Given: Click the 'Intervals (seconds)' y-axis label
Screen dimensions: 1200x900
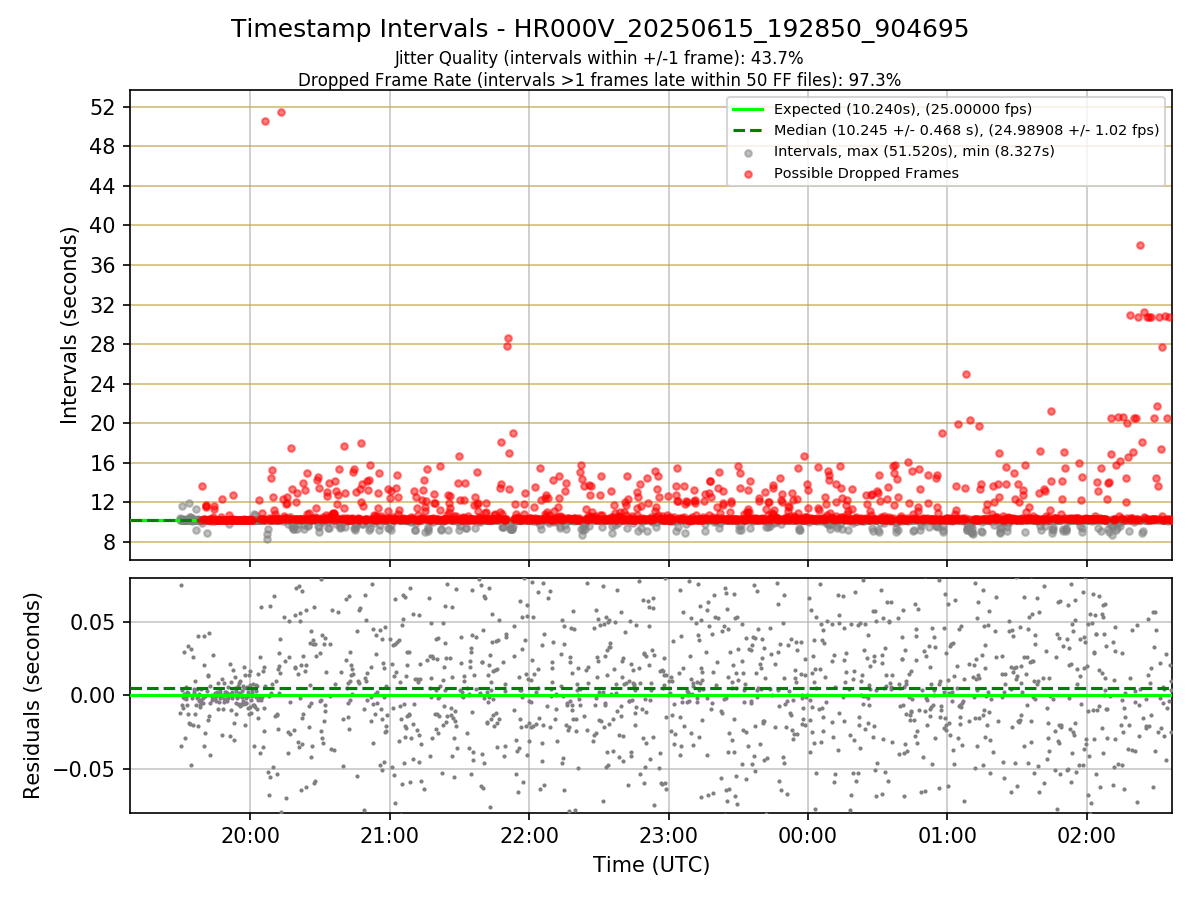Looking at the screenshot, I should pyautogui.click(x=69, y=325).
